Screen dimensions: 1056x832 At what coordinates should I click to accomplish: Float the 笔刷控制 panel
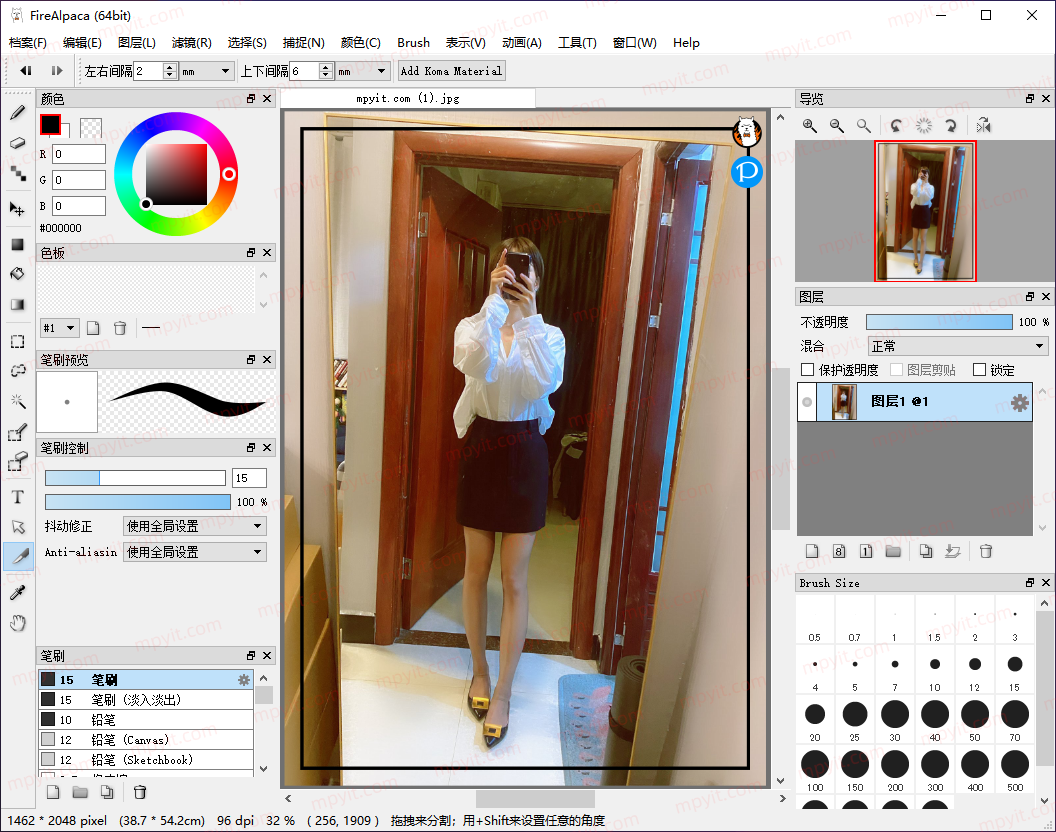point(251,447)
